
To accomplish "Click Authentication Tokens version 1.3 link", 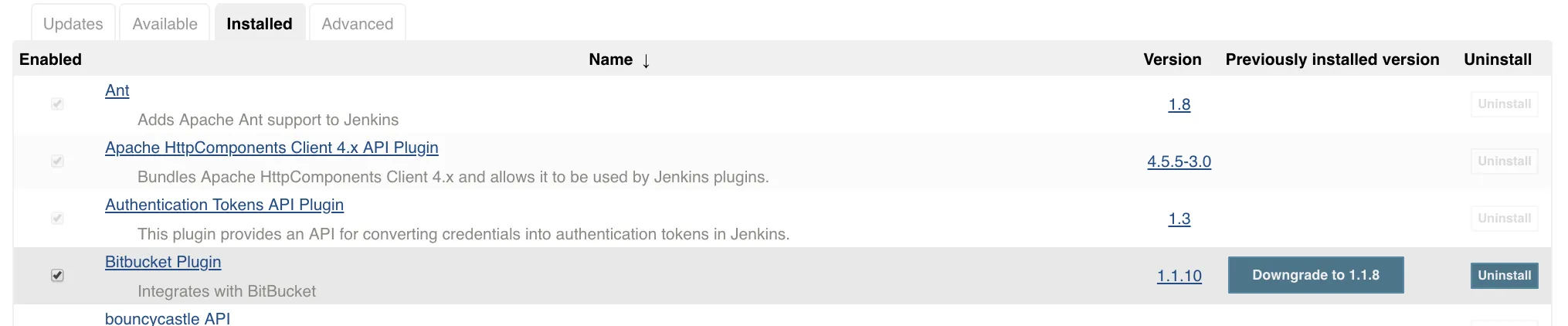I will [x=1179, y=219].
